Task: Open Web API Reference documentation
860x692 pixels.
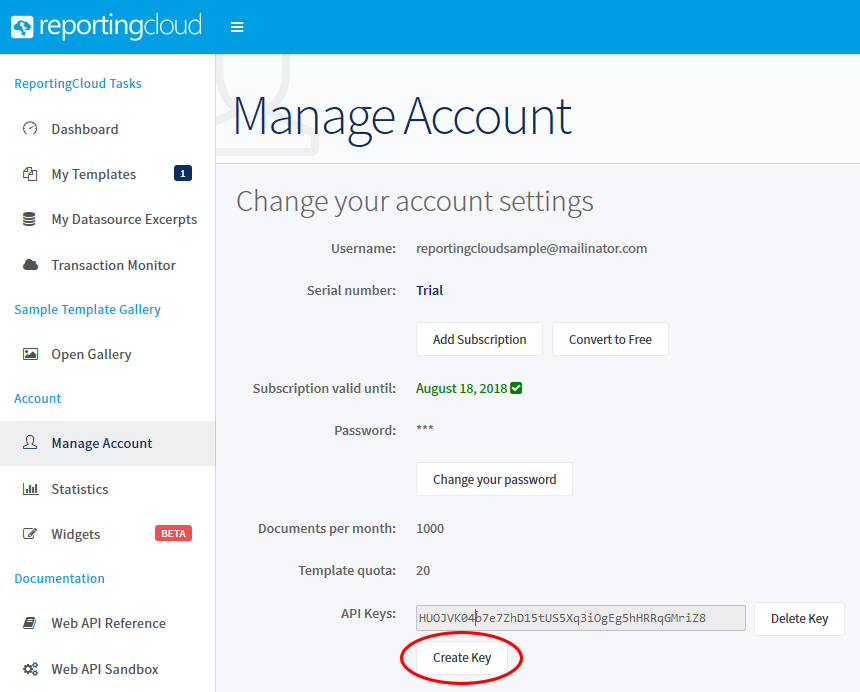Action: 108,623
